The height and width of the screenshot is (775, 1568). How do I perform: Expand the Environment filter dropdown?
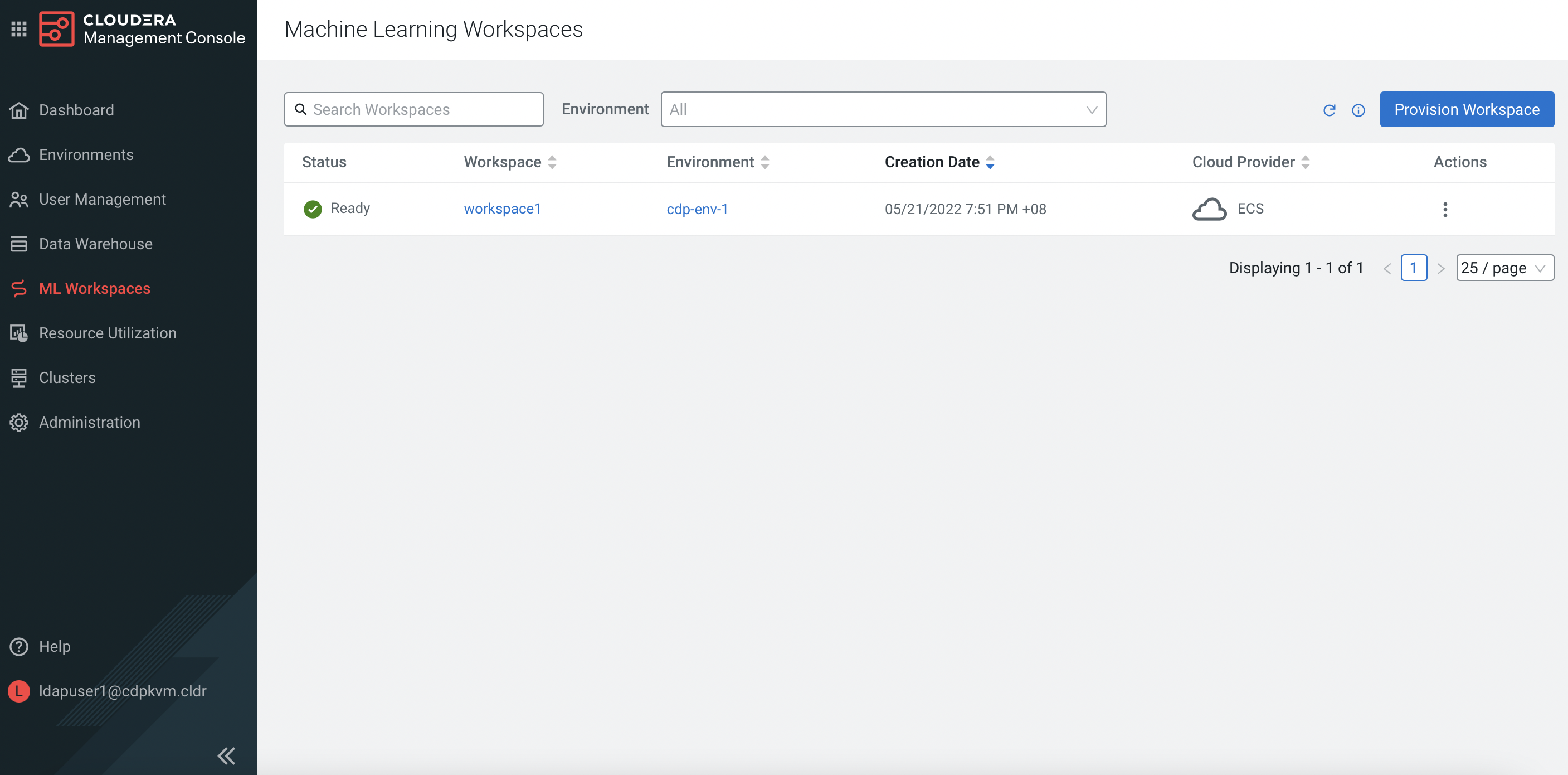point(883,110)
